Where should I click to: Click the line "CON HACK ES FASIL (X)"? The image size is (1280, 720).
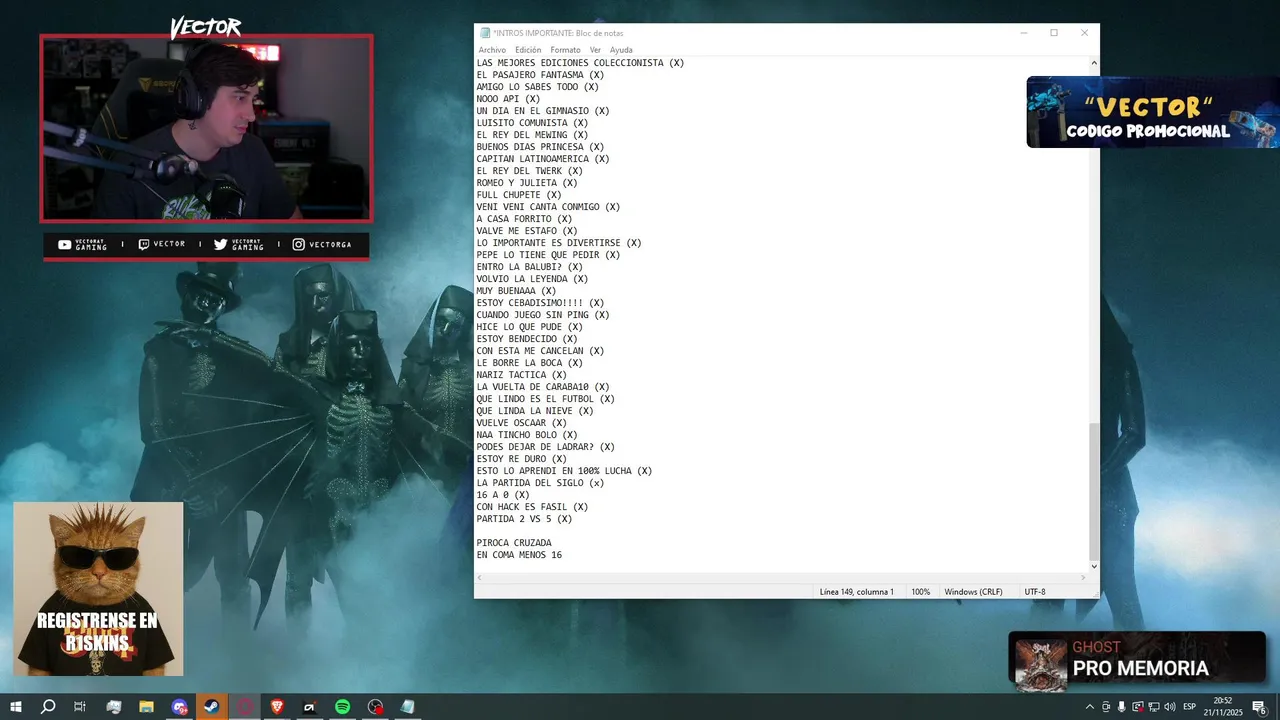coord(532,507)
